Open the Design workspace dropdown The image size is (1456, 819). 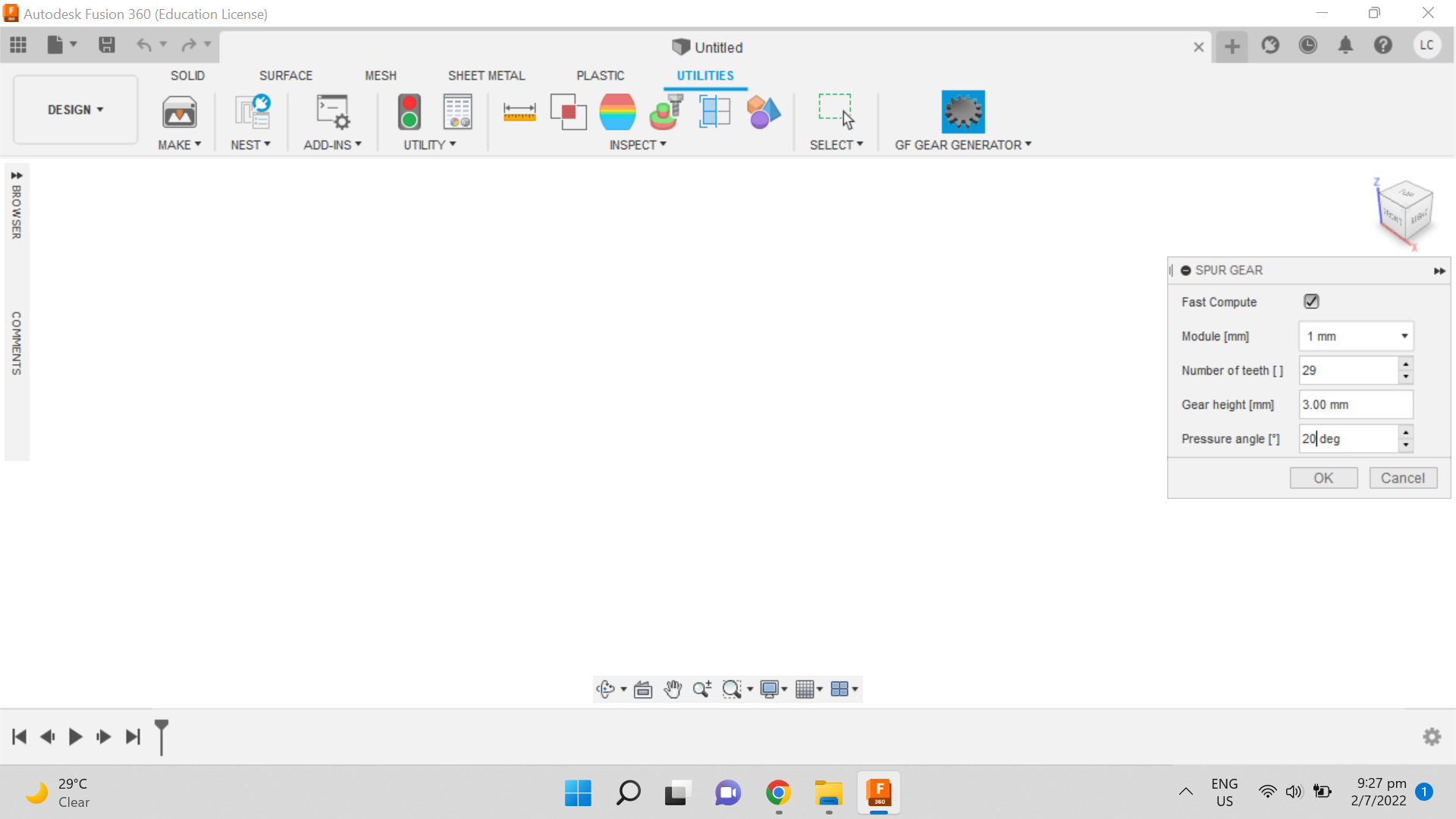coord(75,110)
